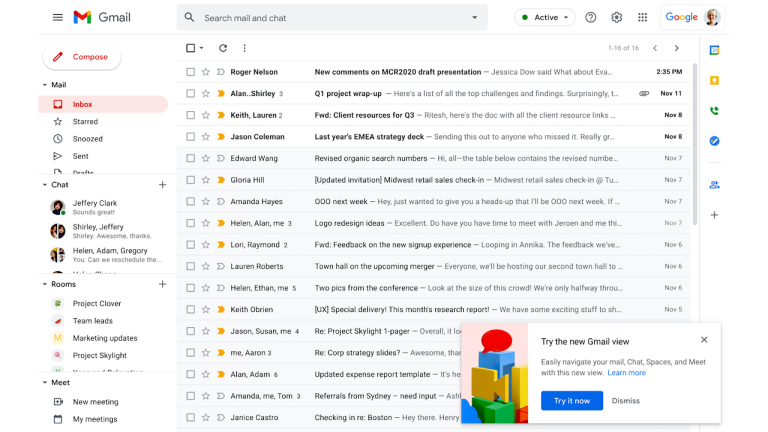This screenshot has width=768, height=432.
Task: Click the Try it now button
Action: [x=572, y=401]
